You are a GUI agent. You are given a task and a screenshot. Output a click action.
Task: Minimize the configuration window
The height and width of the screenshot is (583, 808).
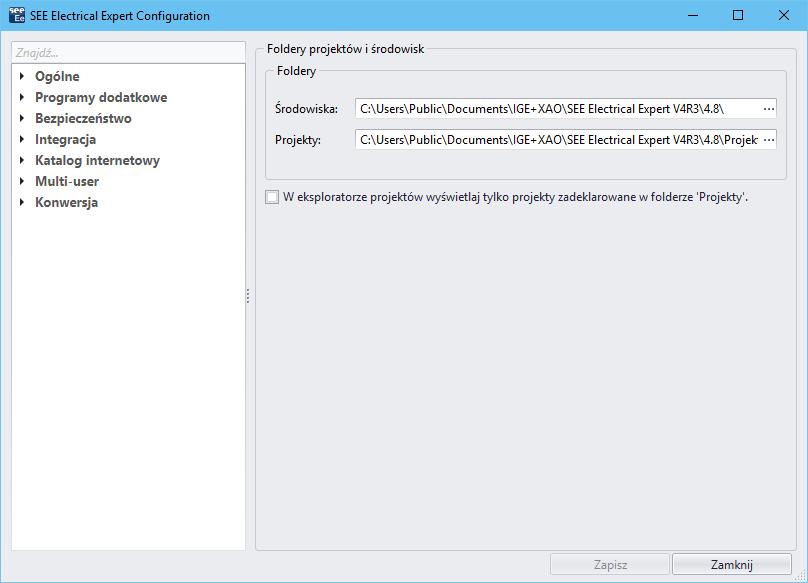click(693, 15)
